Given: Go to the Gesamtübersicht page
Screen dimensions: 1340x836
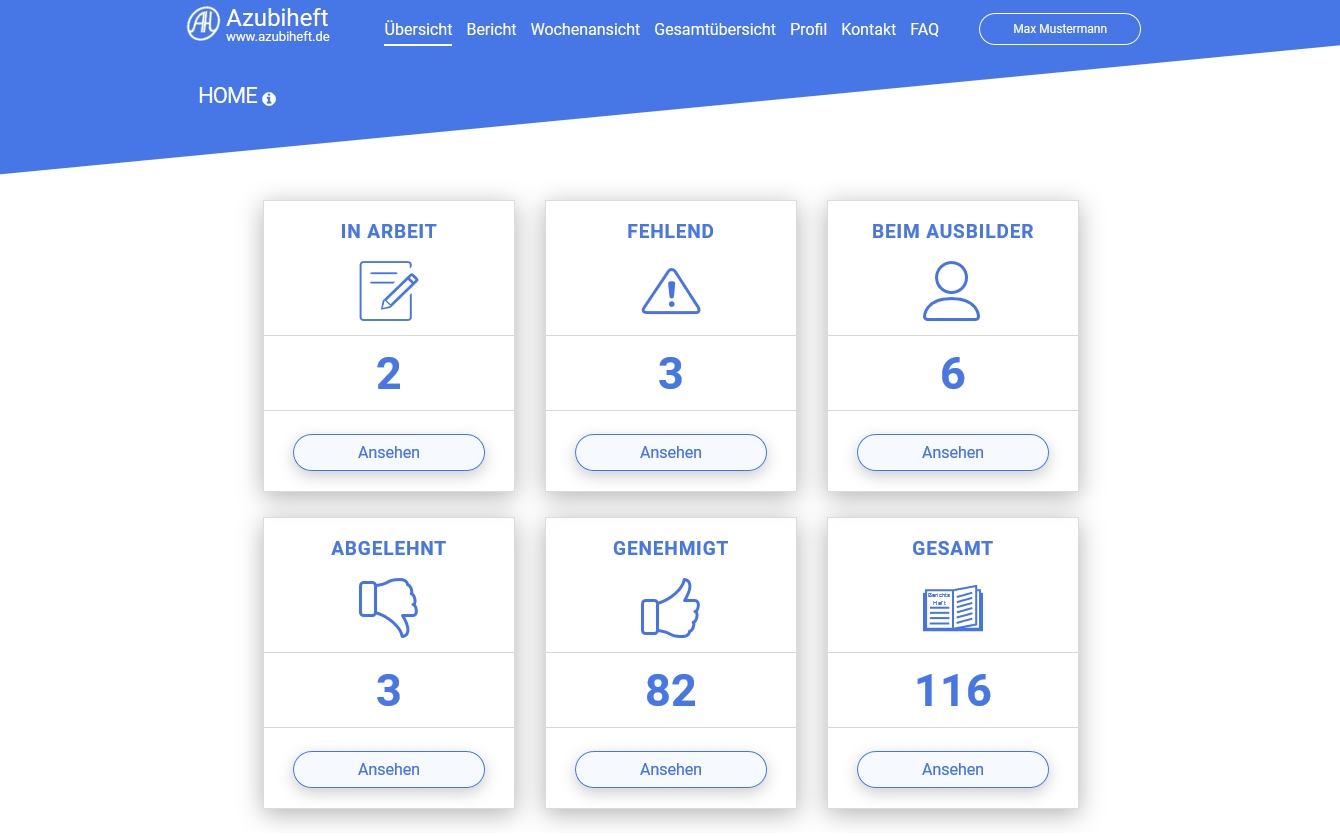Looking at the screenshot, I should [x=714, y=29].
